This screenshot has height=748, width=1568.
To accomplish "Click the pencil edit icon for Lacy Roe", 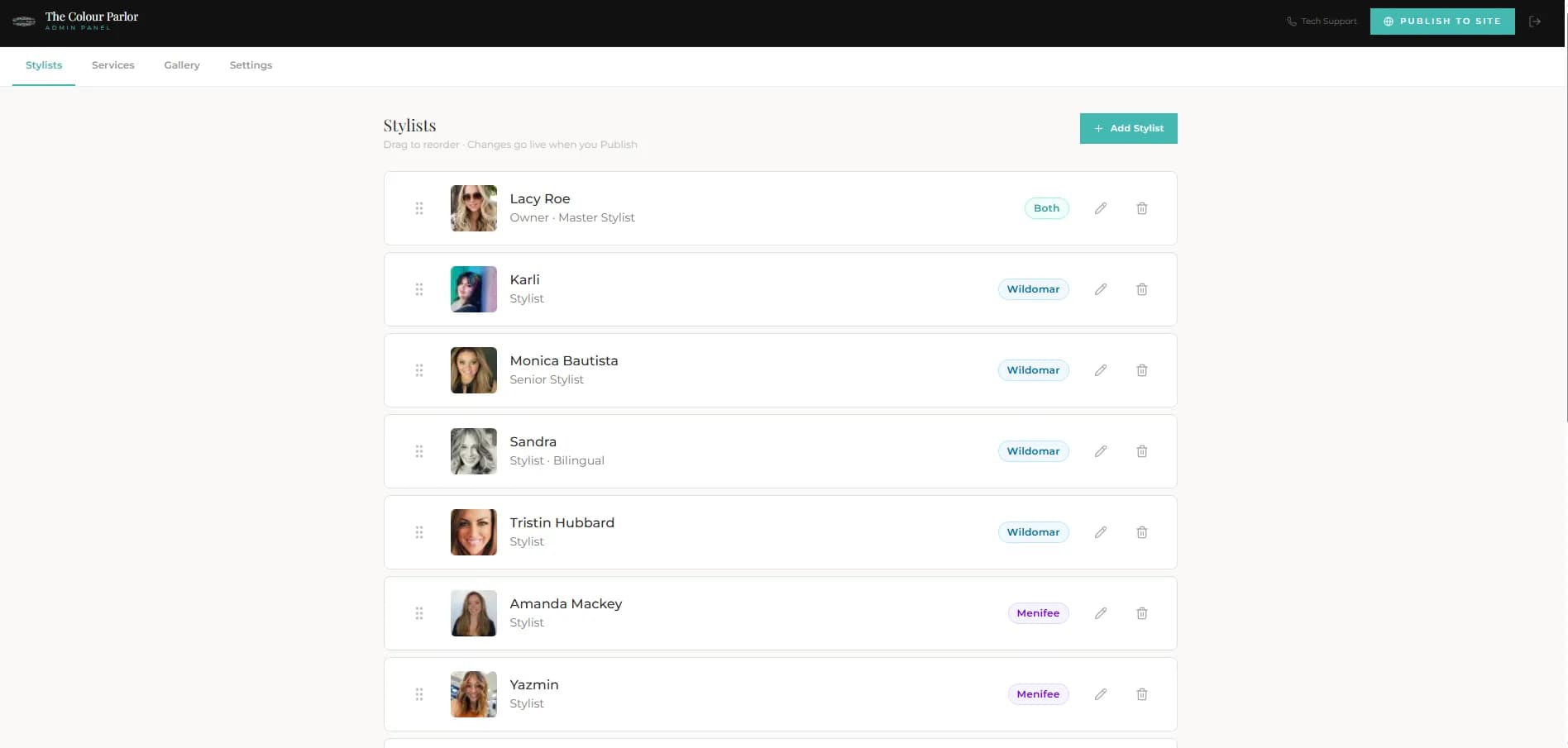I will [x=1101, y=208].
